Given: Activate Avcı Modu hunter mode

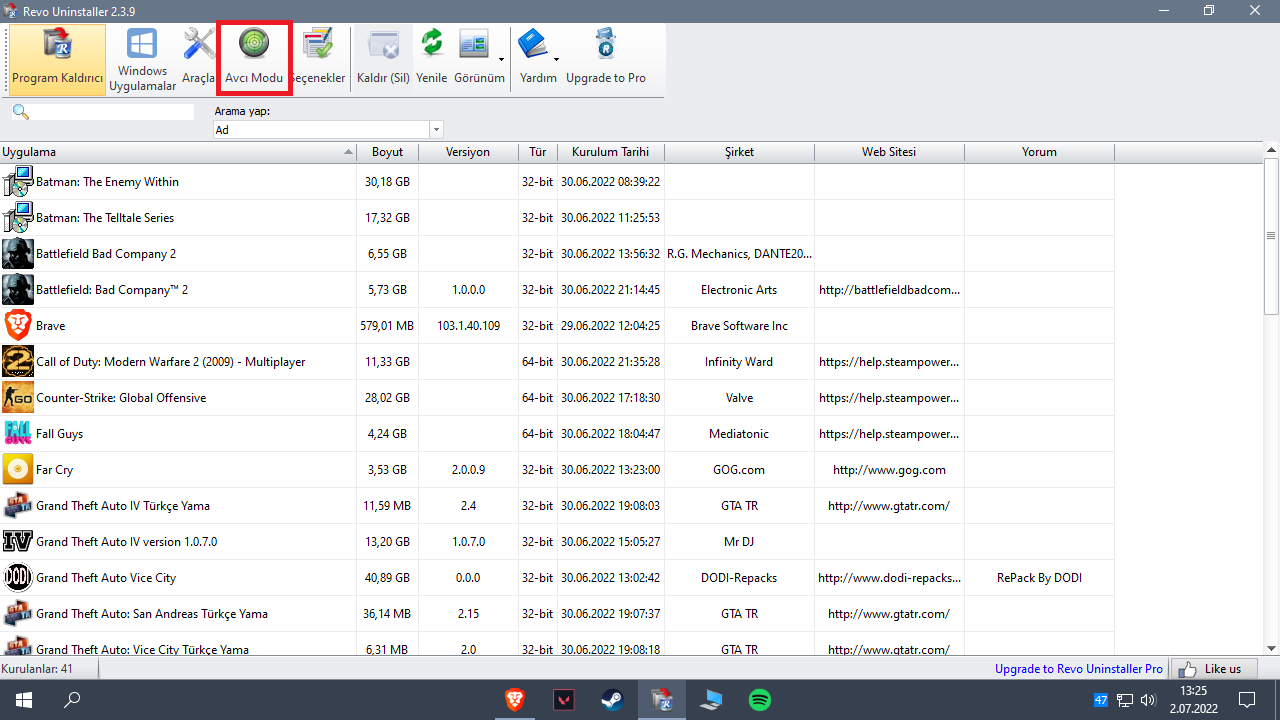Looking at the screenshot, I should 254,60.
